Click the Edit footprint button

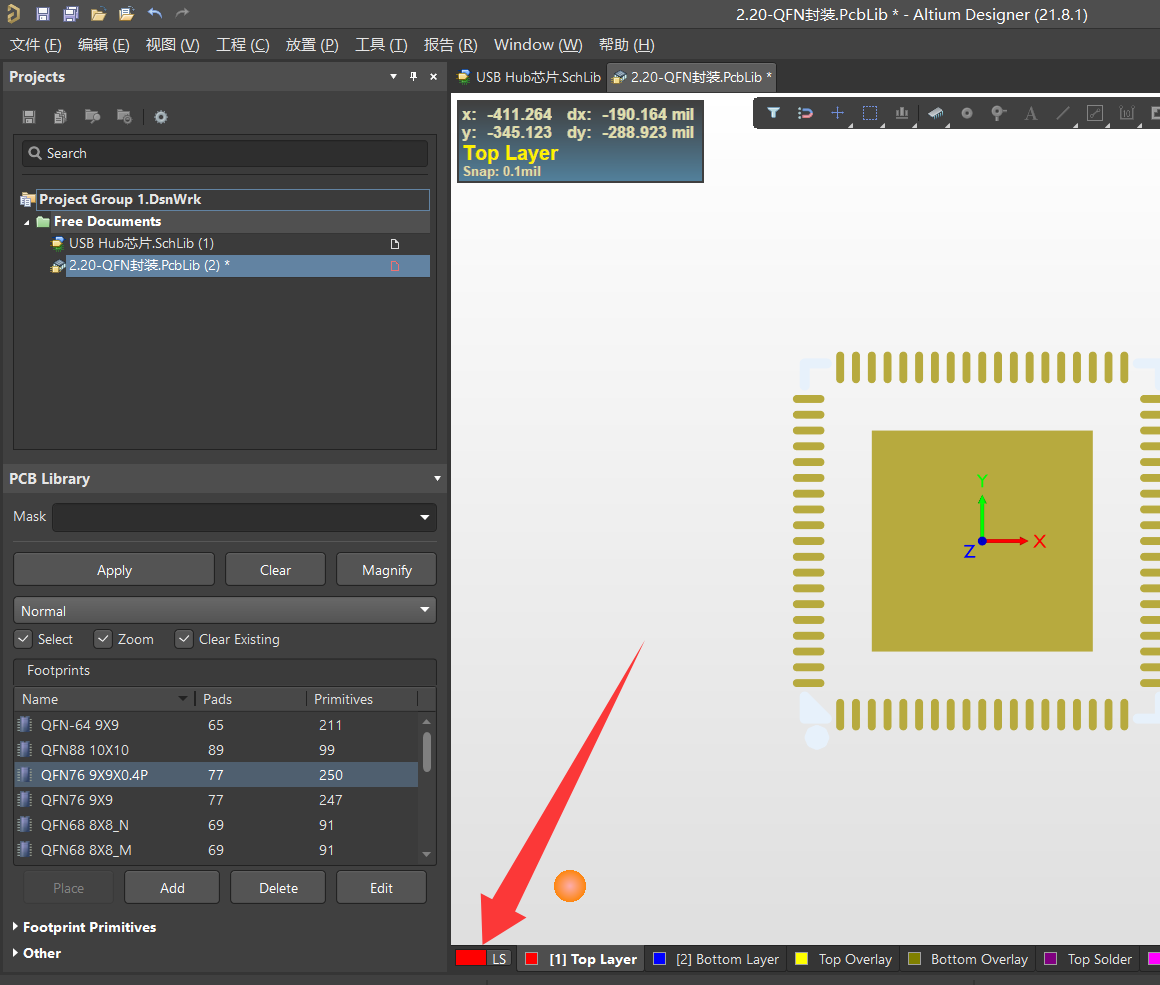[381, 887]
